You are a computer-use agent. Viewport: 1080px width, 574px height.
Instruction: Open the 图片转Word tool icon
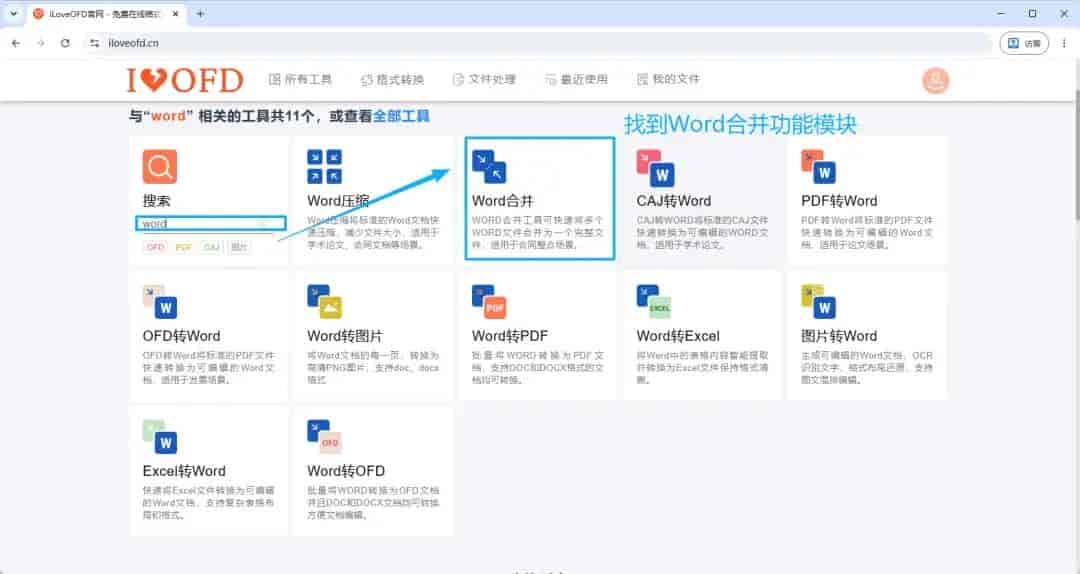coord(818,302)
